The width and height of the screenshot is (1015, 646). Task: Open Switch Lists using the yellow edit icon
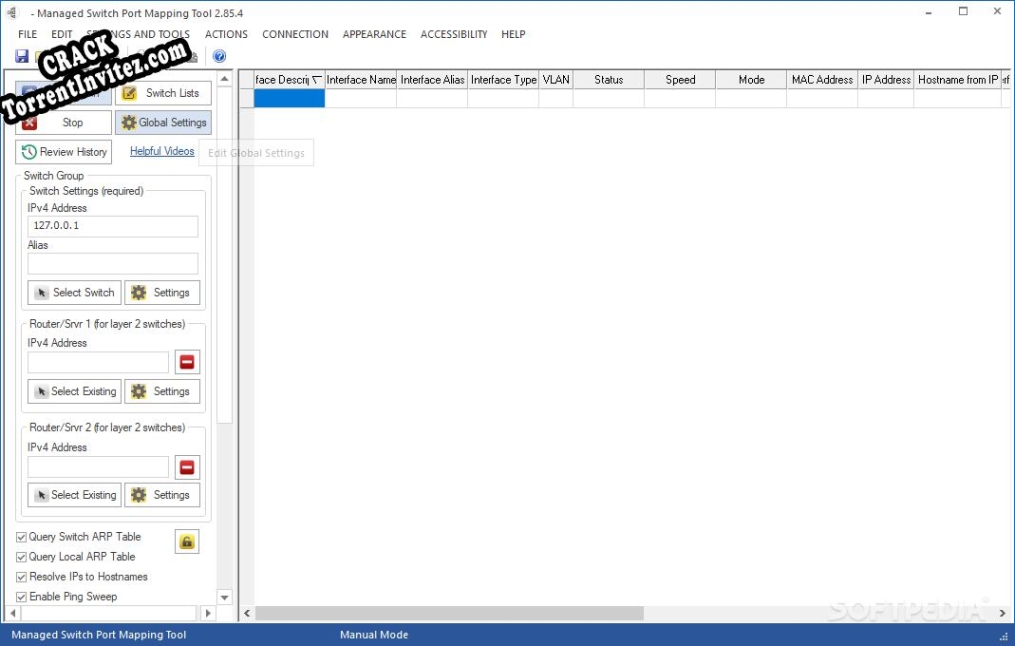click(128, 93)
